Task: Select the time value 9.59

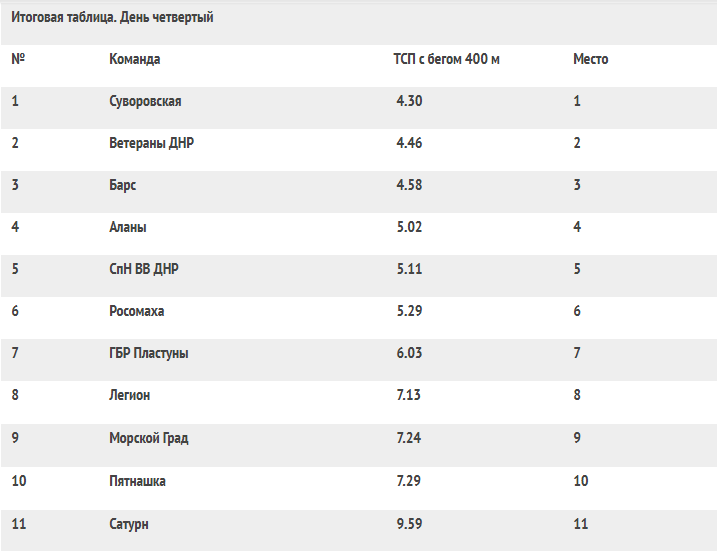Action: [409, 524]
